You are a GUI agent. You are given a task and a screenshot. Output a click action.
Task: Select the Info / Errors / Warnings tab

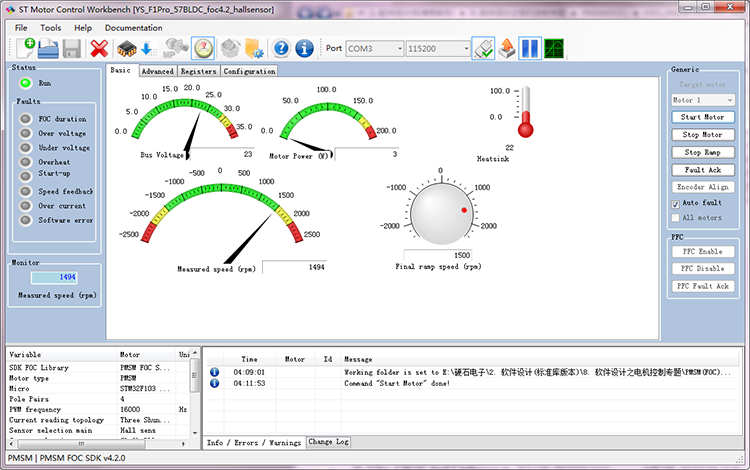click(254, 443)
